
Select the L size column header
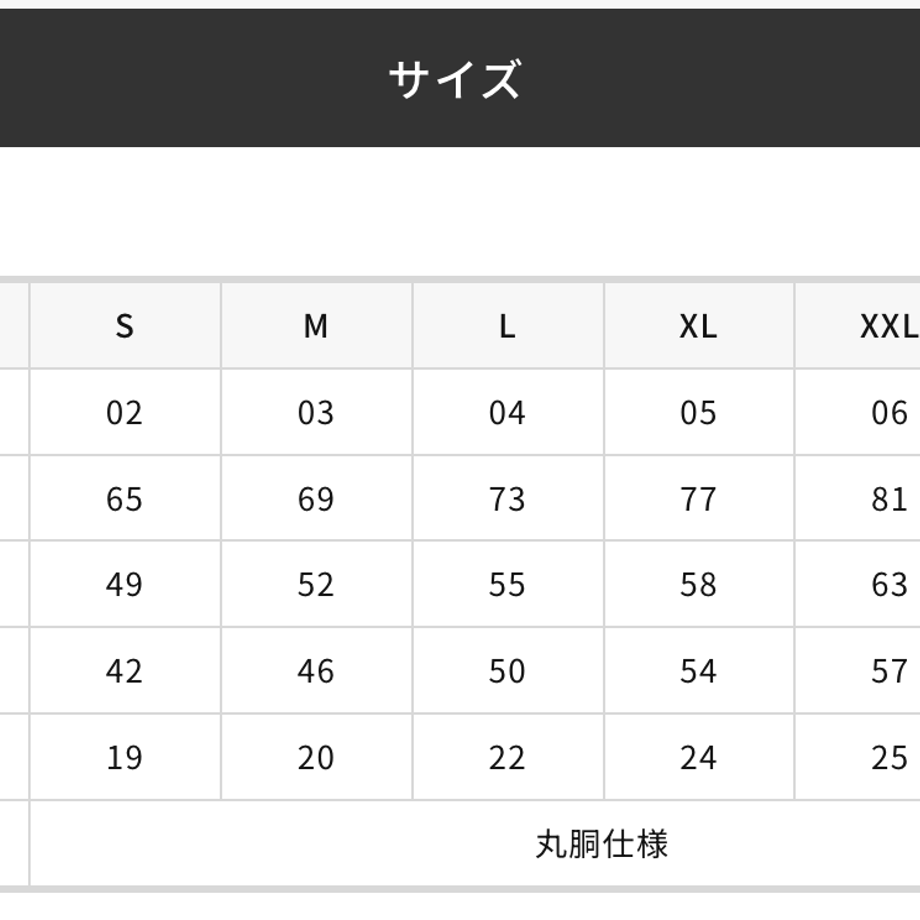[x=508, y=326]
